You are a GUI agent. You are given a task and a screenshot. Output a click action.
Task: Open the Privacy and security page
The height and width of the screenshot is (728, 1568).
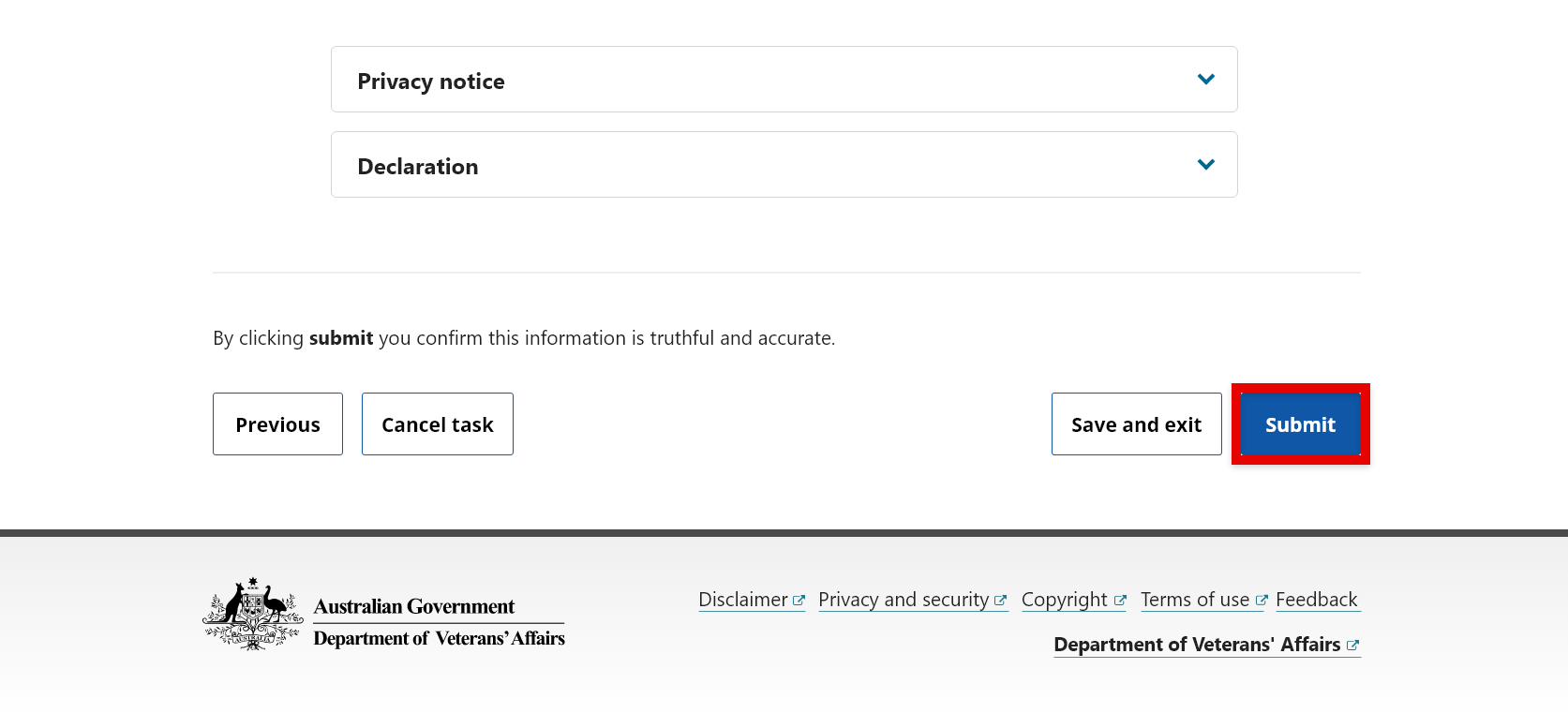pyautogui.click(x=903, y=600)
